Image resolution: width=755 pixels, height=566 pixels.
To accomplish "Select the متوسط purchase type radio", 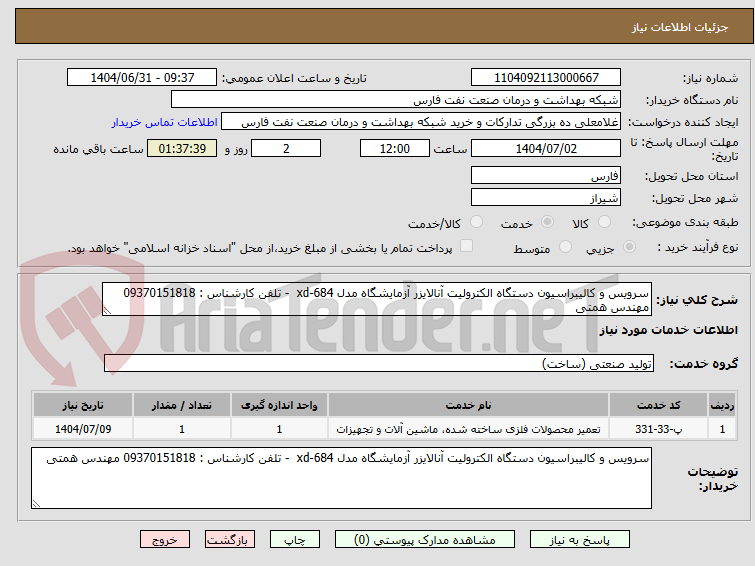I will (x=565, y=247).
